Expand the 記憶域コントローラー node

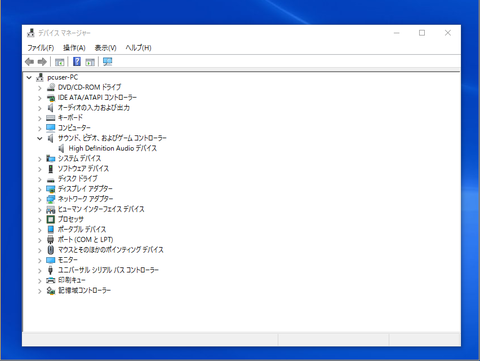pos(40,291)
